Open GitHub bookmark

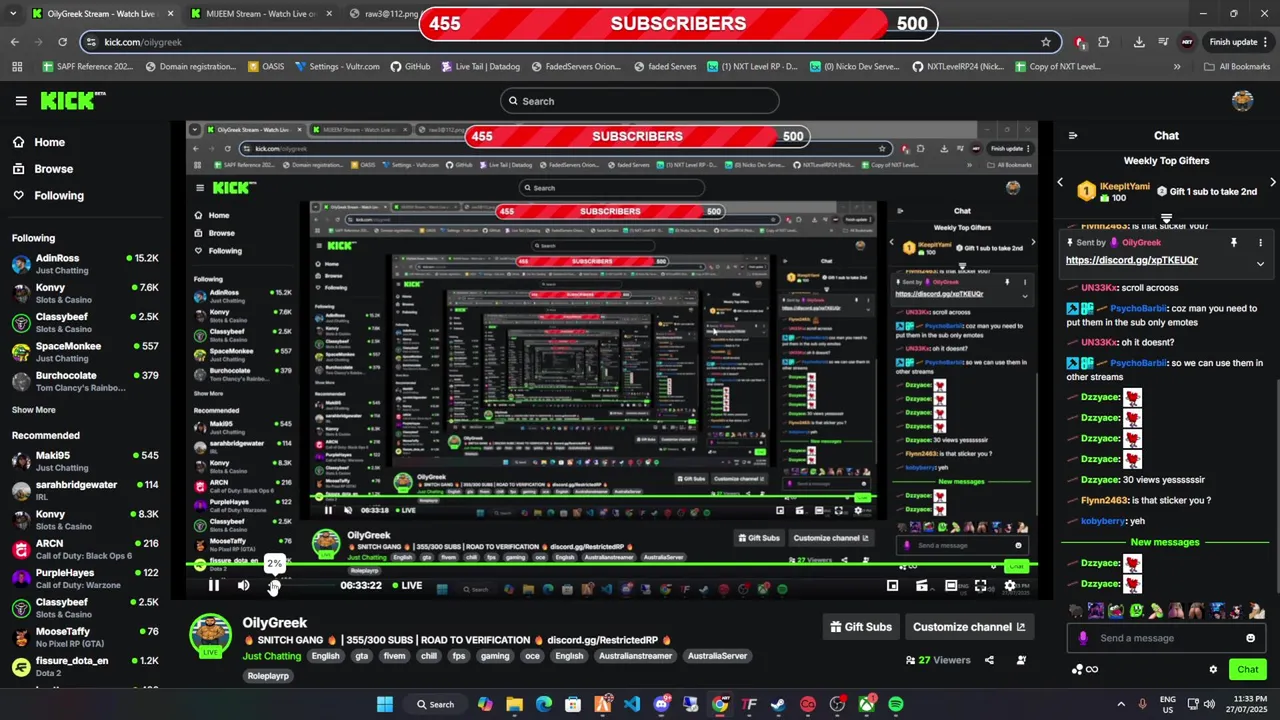pos(411,67)
